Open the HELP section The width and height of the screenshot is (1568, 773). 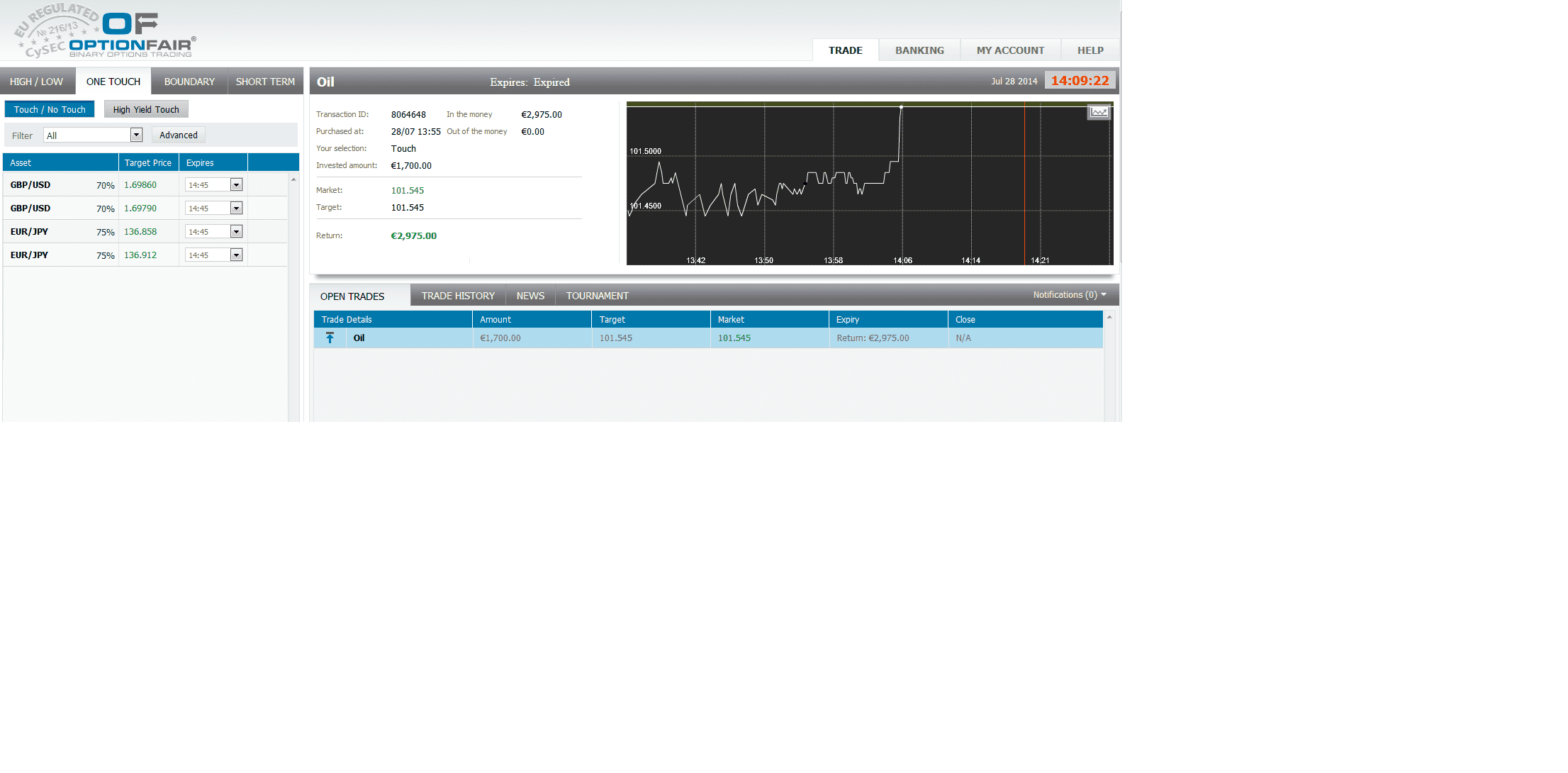[x=1089, y=50]
